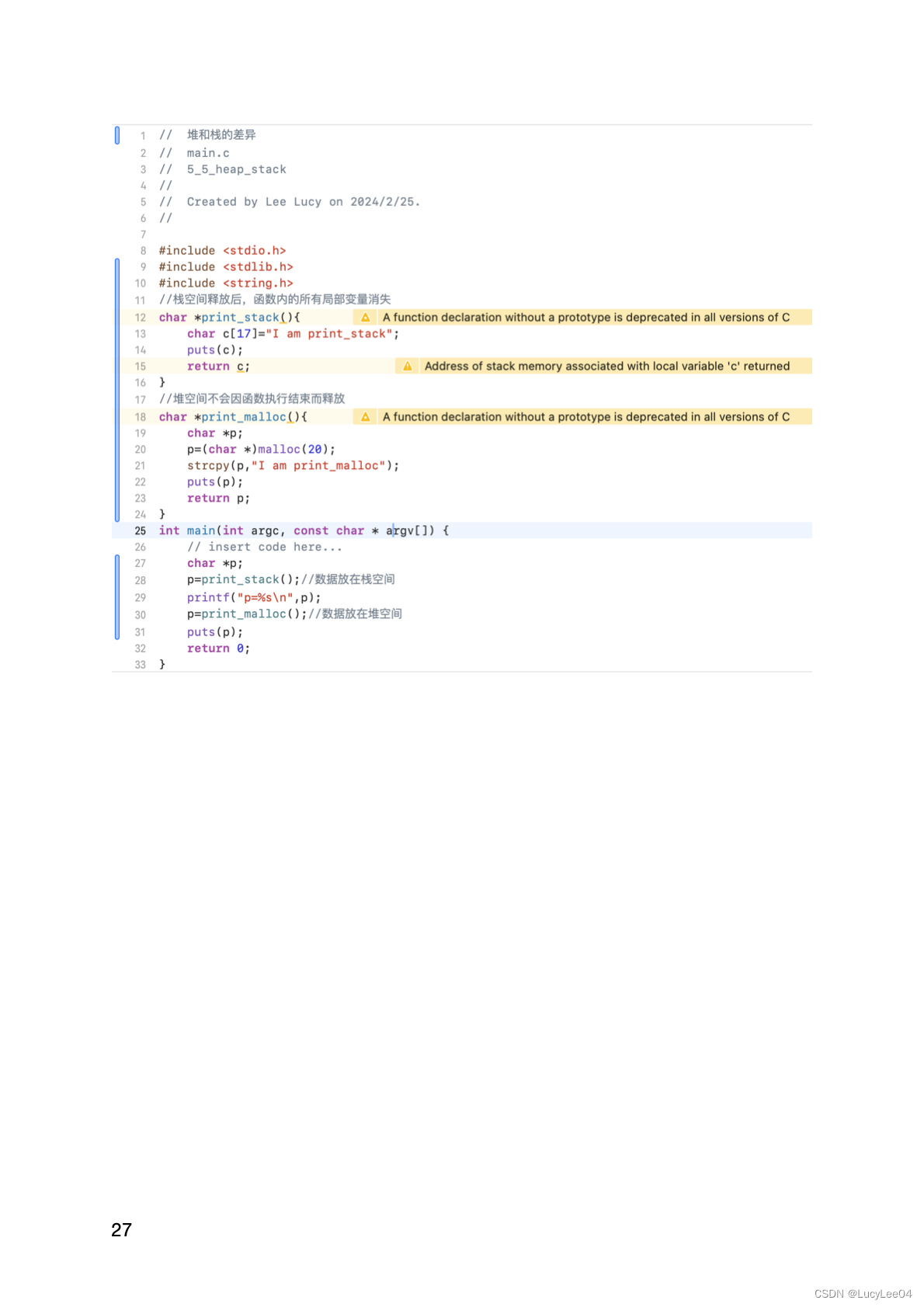Click "char *print_stack(){" function declaration
This screenshot has width=924, height=1307.
[x=229, y=318]
